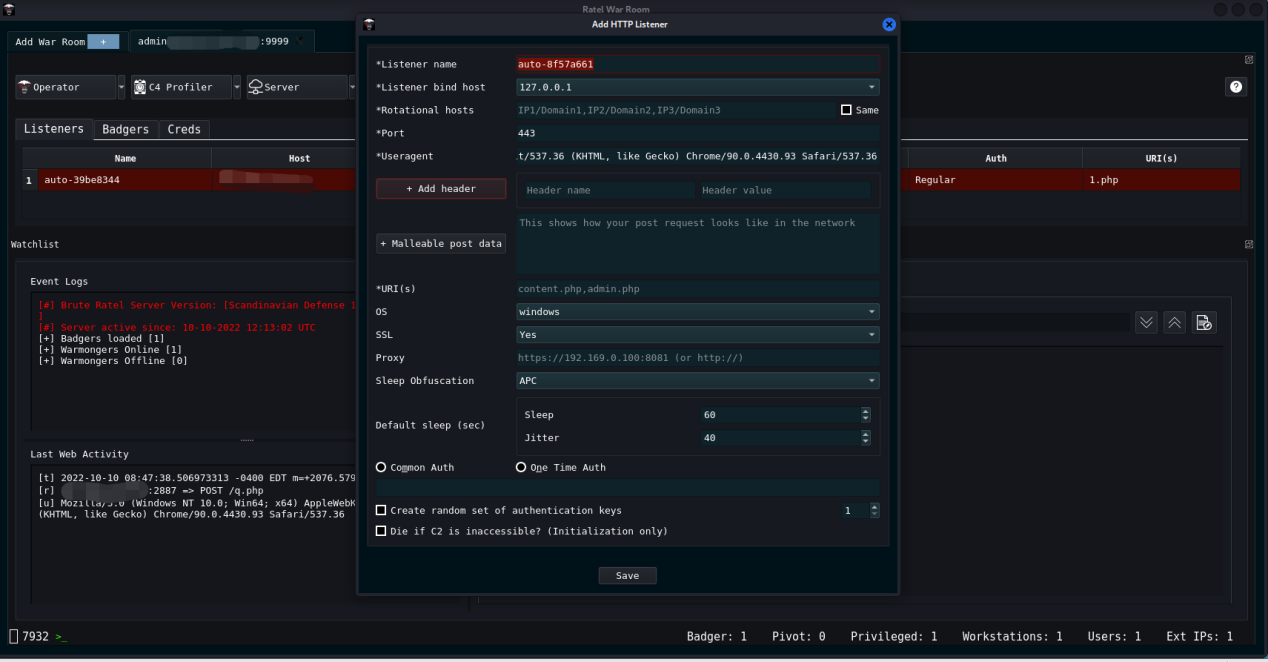The image size is (1268, 662).
Task: Enable Die if C2 is inaccessible option
Action: [381, 531]
